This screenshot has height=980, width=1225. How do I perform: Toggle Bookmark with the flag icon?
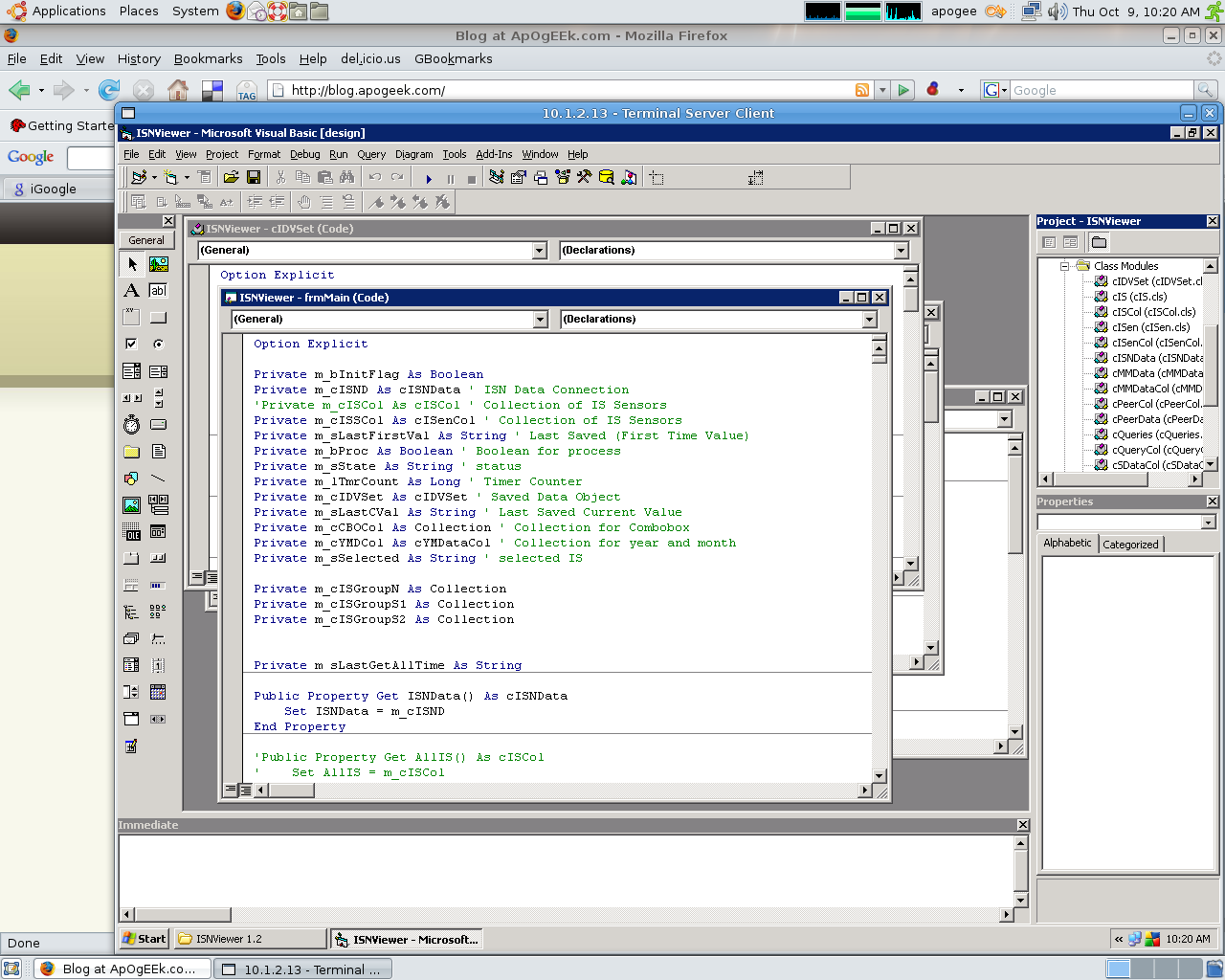coord(376,202)
